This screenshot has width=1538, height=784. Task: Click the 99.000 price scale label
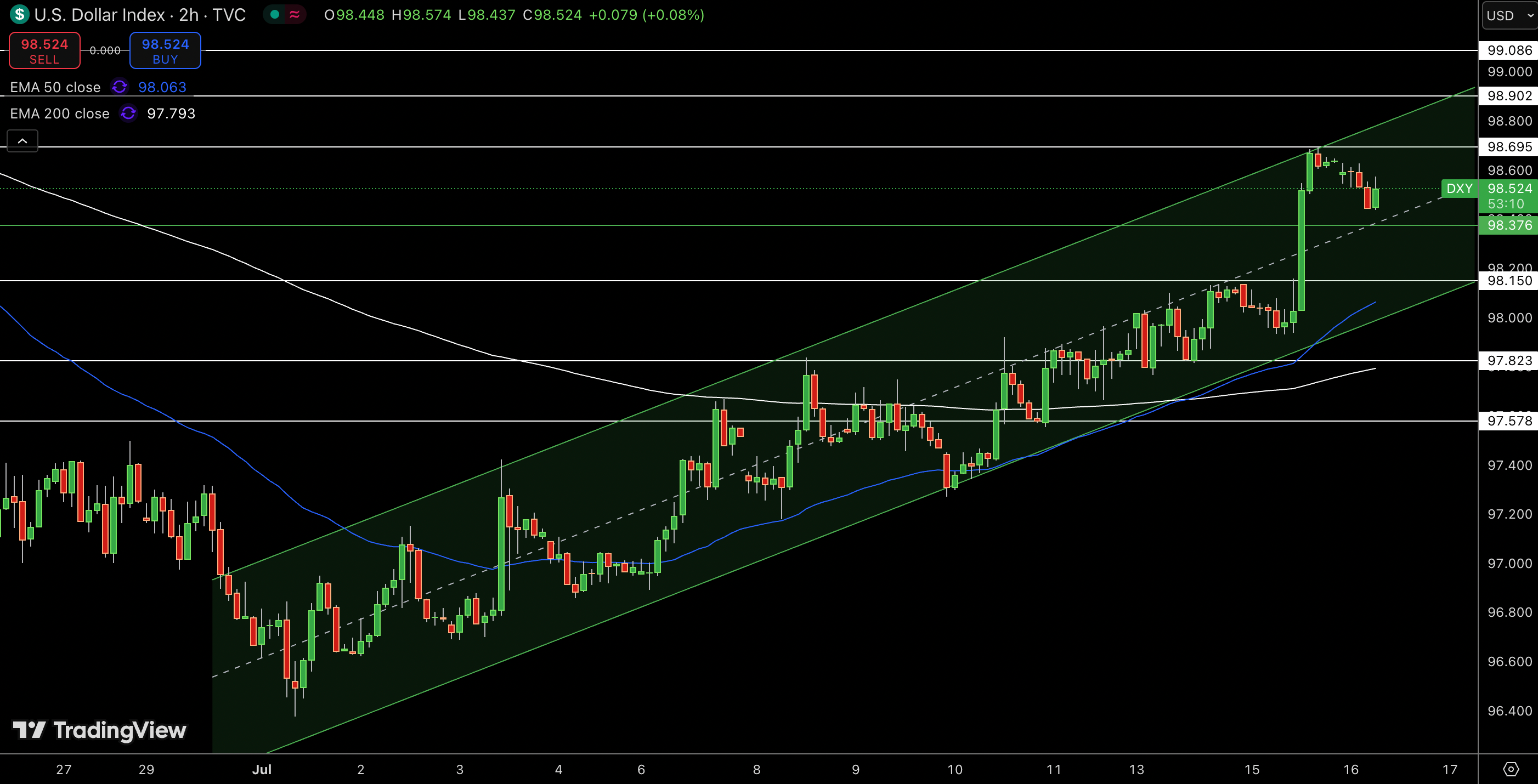(1509, 72)
